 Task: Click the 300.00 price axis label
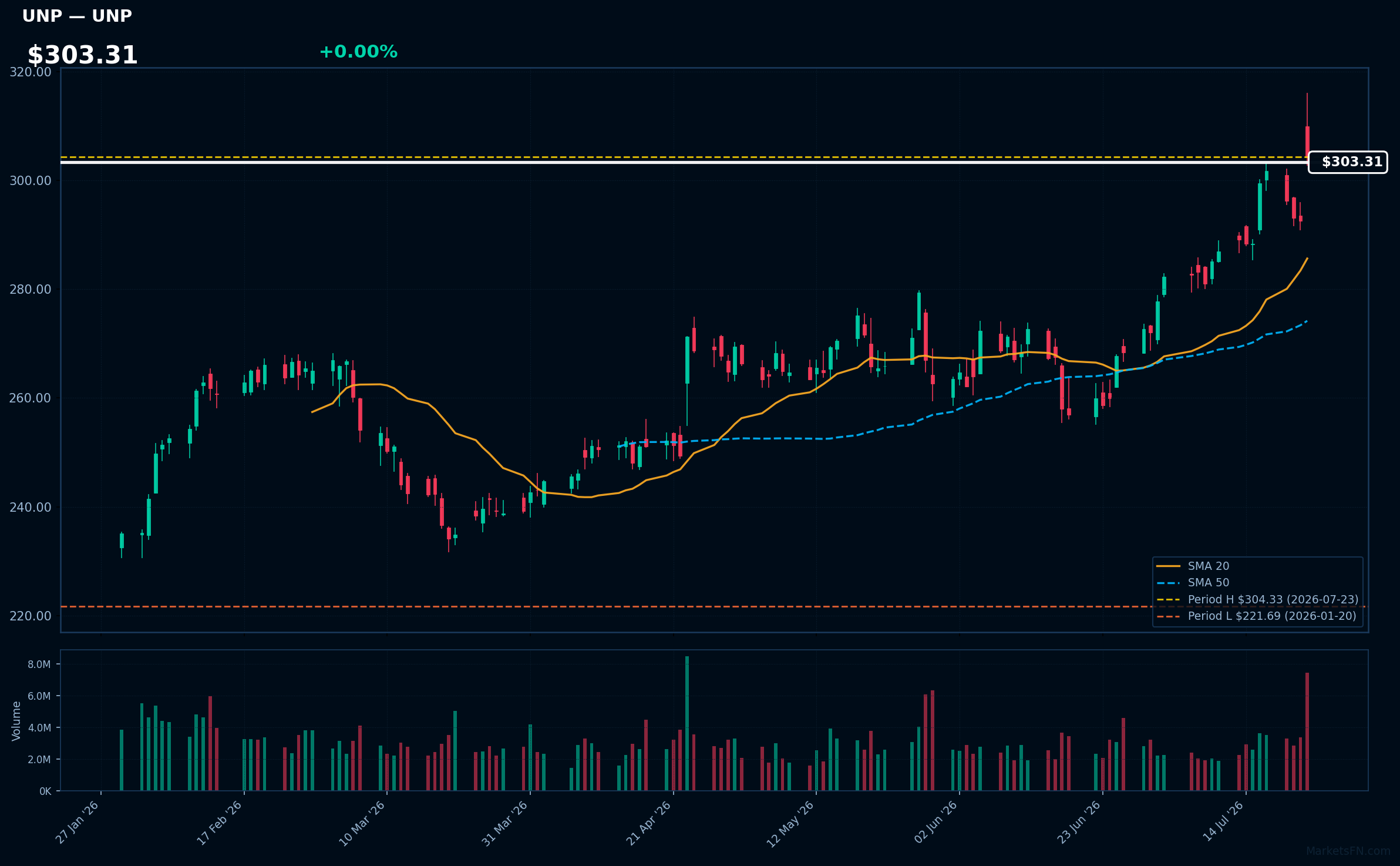click(x=31, y=180)
